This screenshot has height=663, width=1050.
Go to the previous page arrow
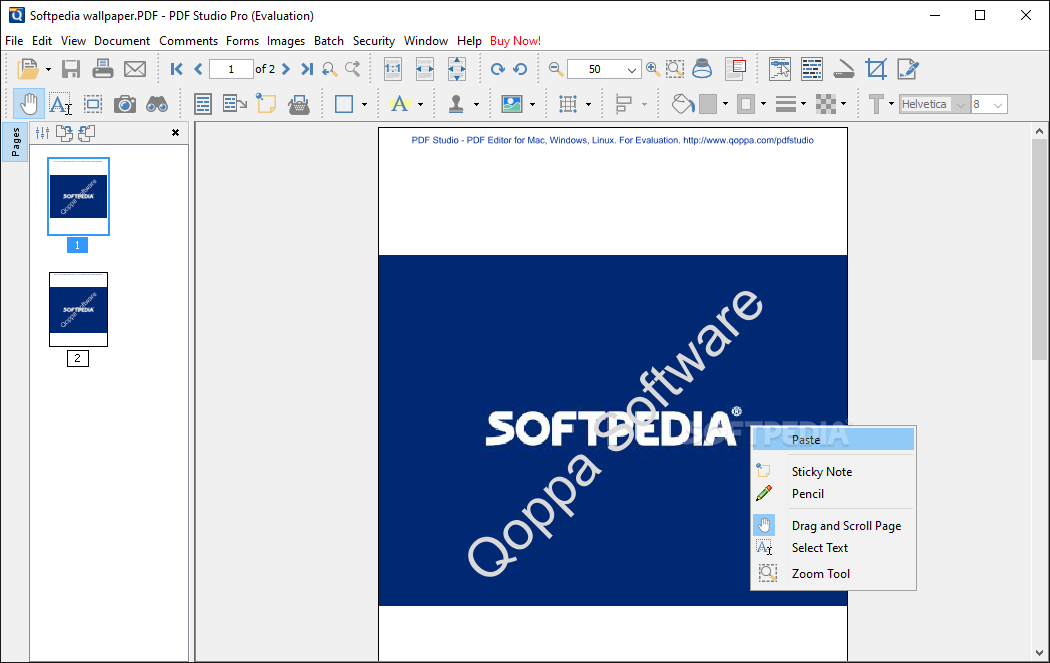pyautogui.click(x=198, y=69)
